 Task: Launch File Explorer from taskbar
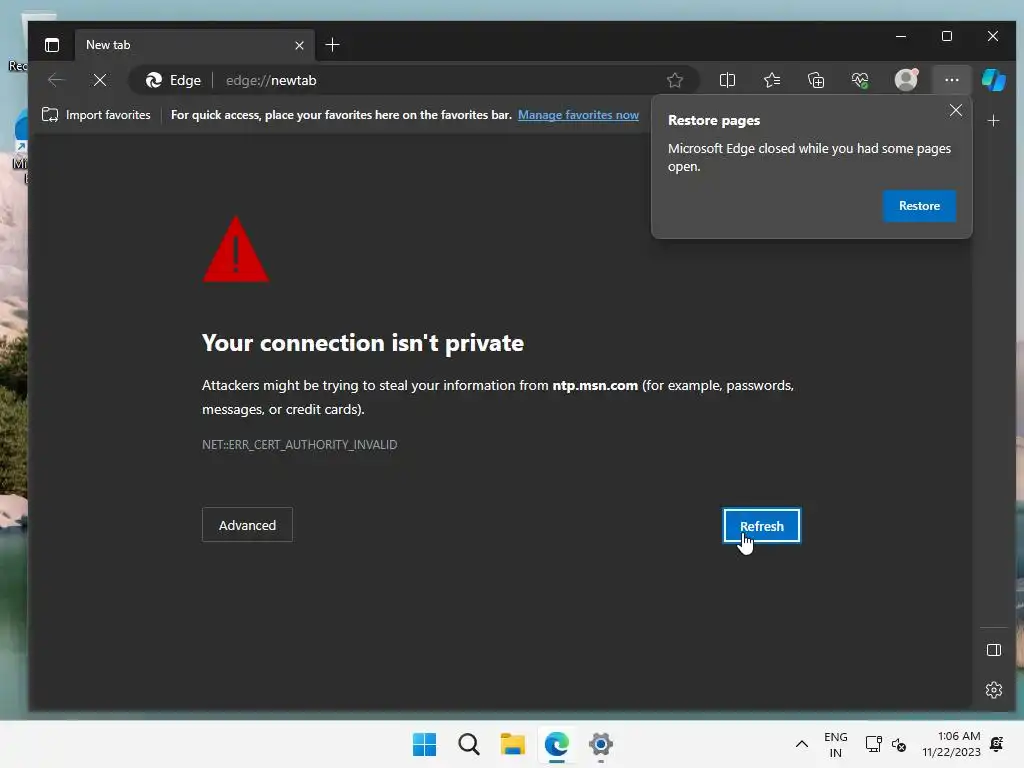click(513, 744)
